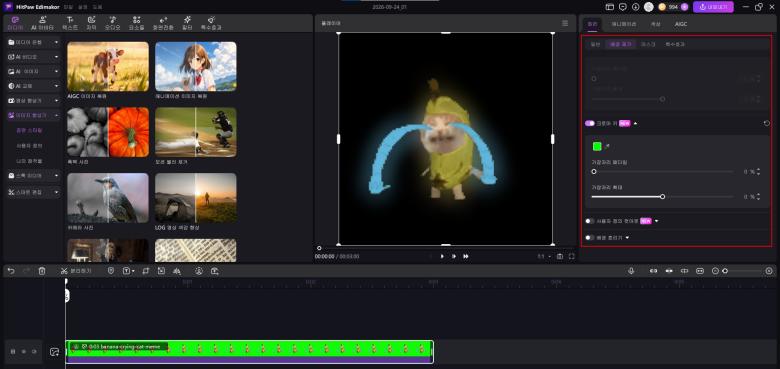
Task: Enable the custom cutout toggle with NEW badge
Action: coord(590,221)
